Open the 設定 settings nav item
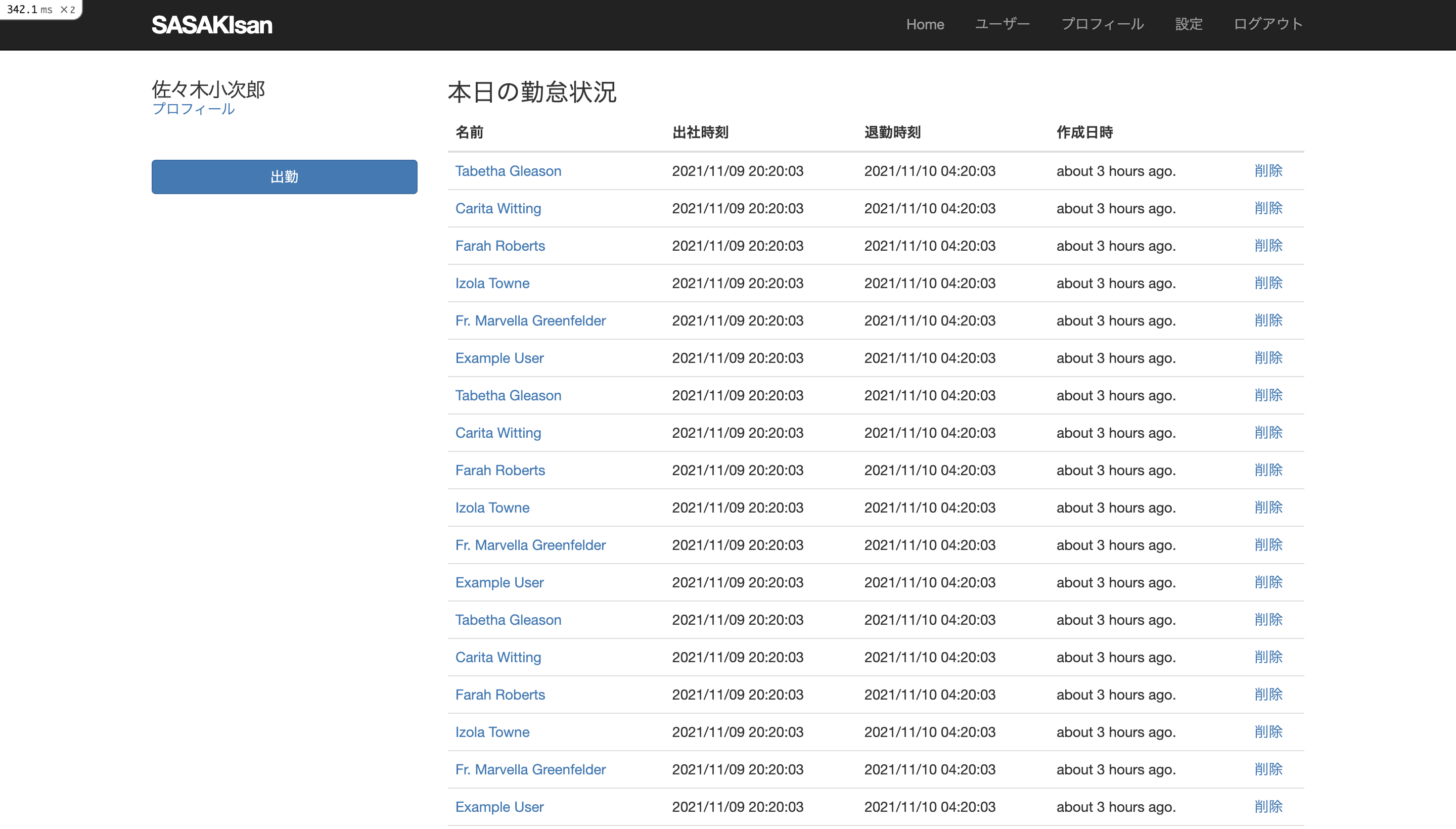The width and height of the screenshot is (1456, 829). pyautogui.click(x=1189, y=24)
